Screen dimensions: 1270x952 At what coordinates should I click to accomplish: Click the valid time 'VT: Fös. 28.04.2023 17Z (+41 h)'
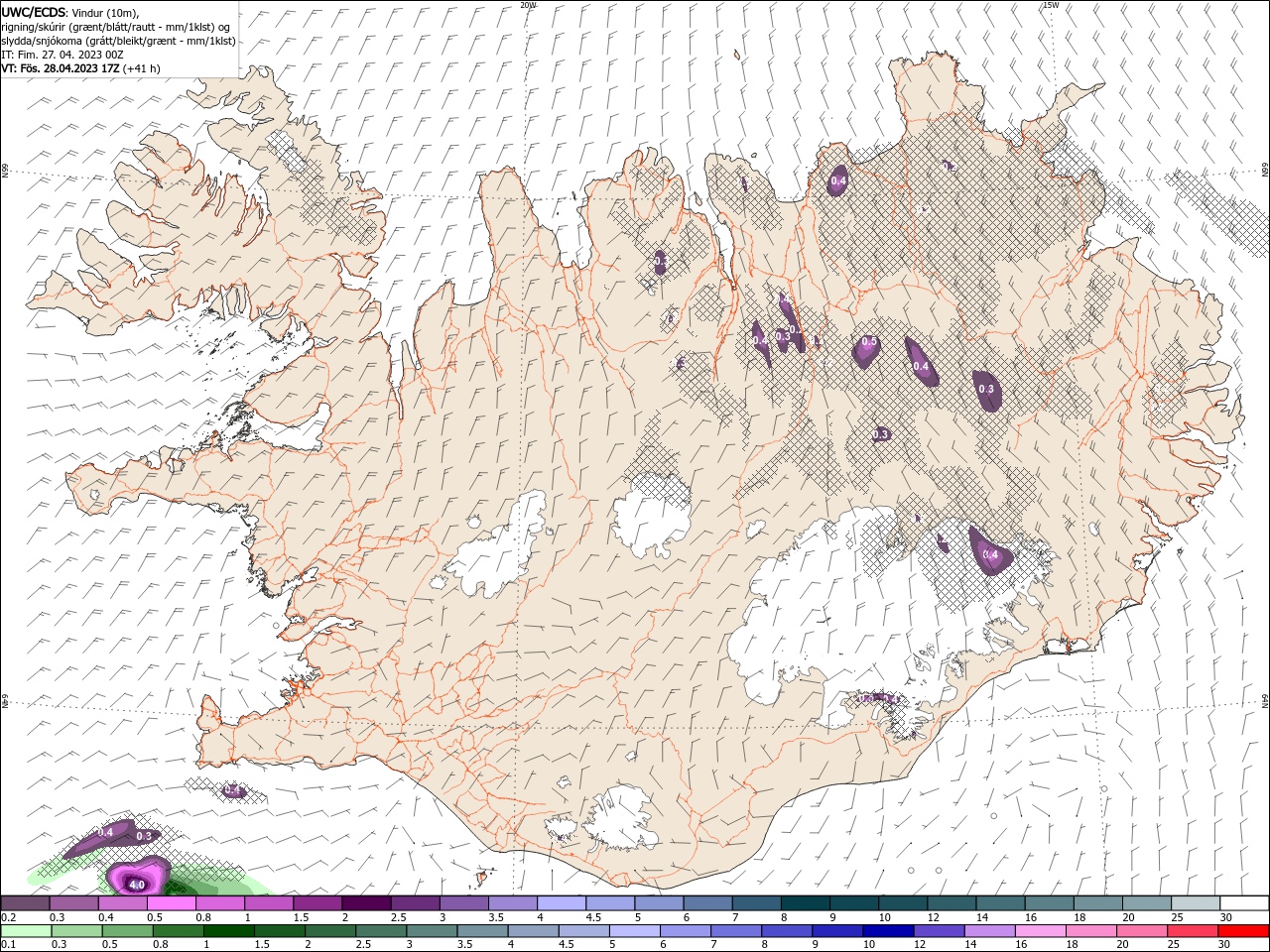click(x=80, y=68)
